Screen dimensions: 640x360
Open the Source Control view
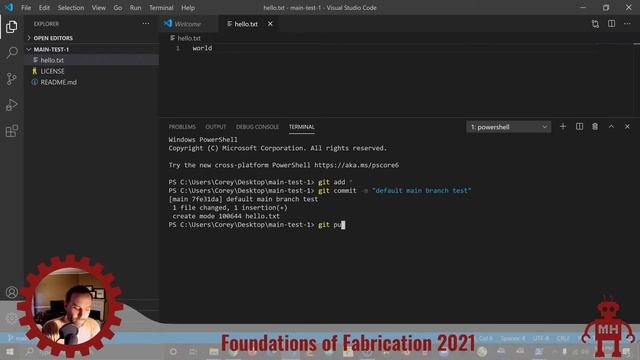coord(11,78)
